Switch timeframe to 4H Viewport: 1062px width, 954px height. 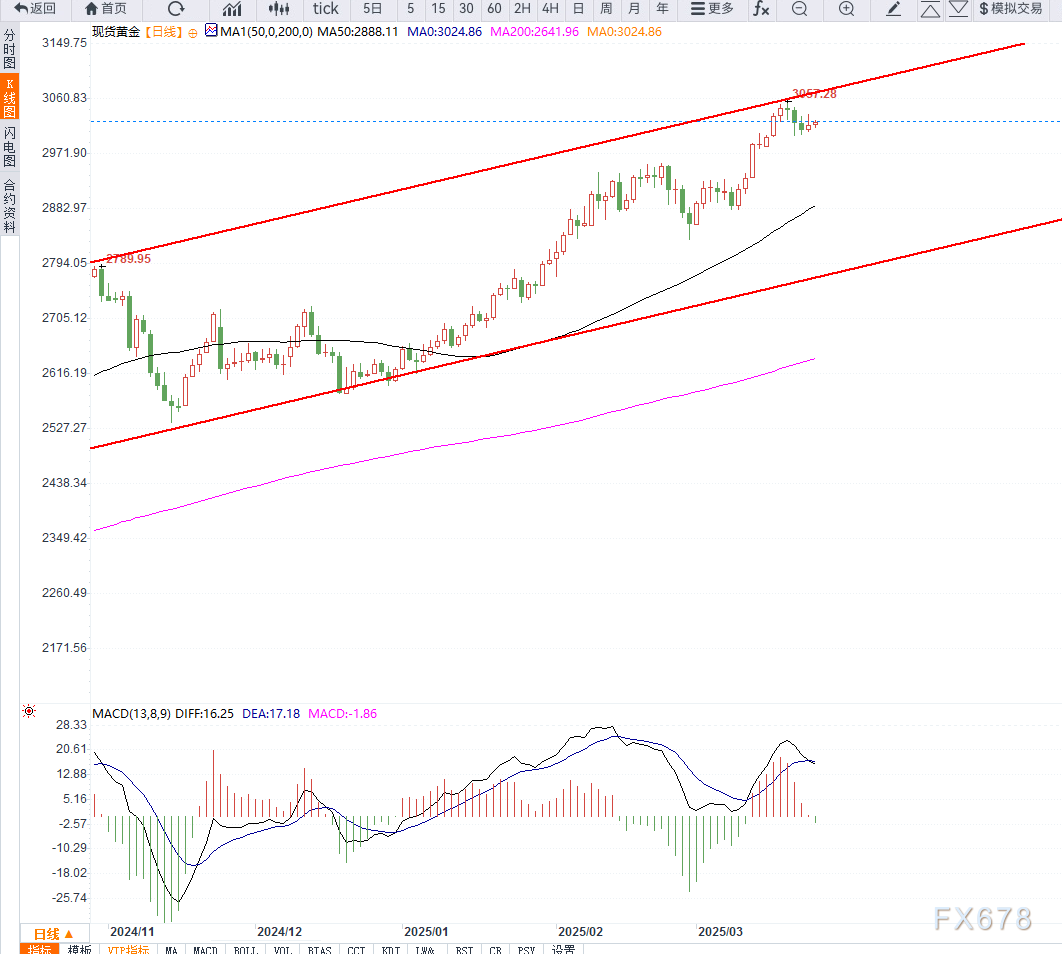pyautogui.click(x=550, y=9)
